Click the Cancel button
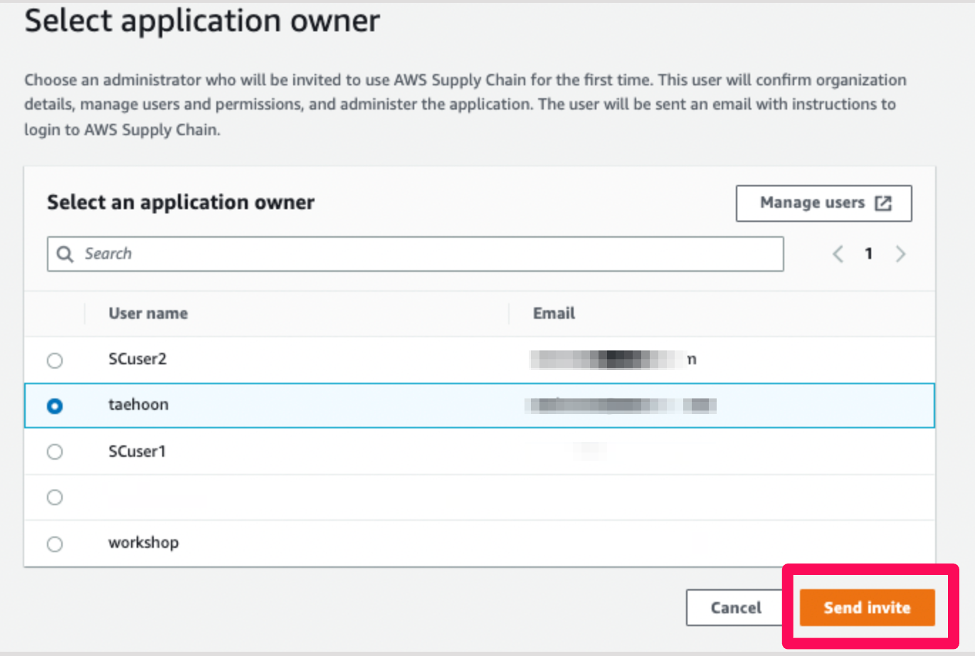 click(736, 607)
